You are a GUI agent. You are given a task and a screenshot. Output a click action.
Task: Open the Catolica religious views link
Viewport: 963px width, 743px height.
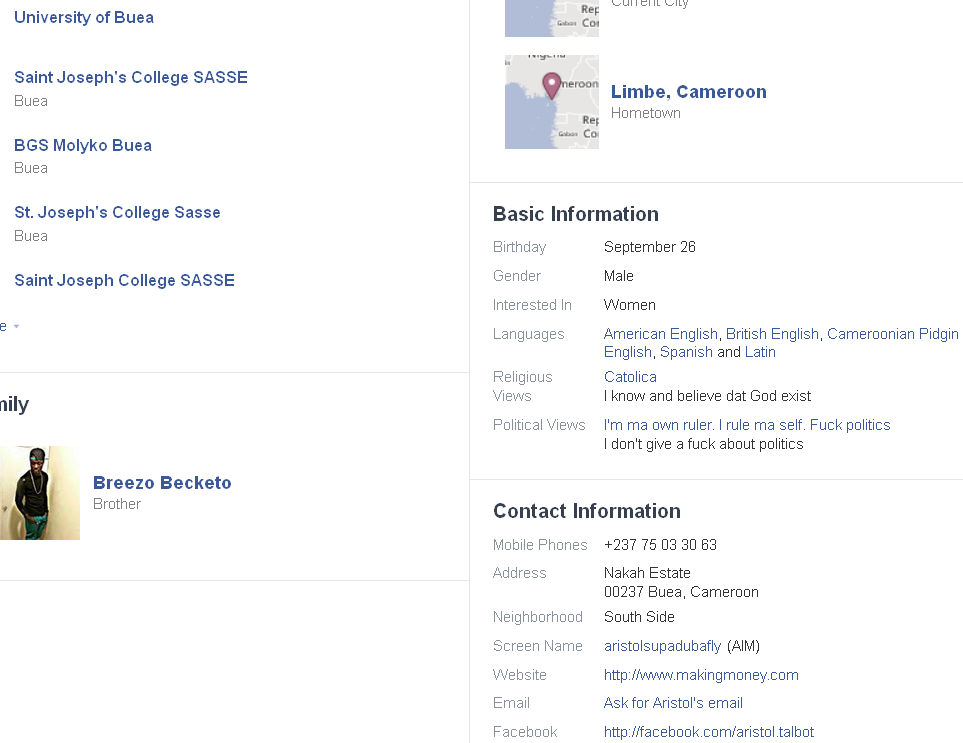[630, 377]
